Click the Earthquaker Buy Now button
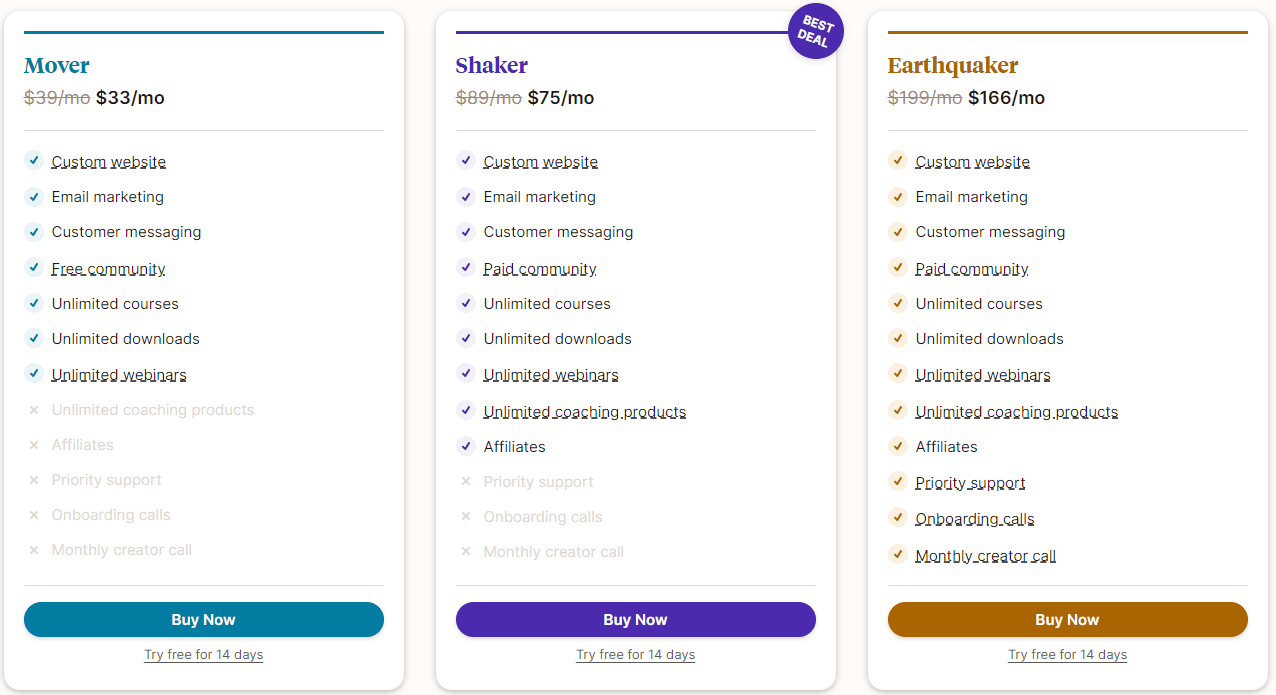The image size is (1276, 695). point(1068,620)
